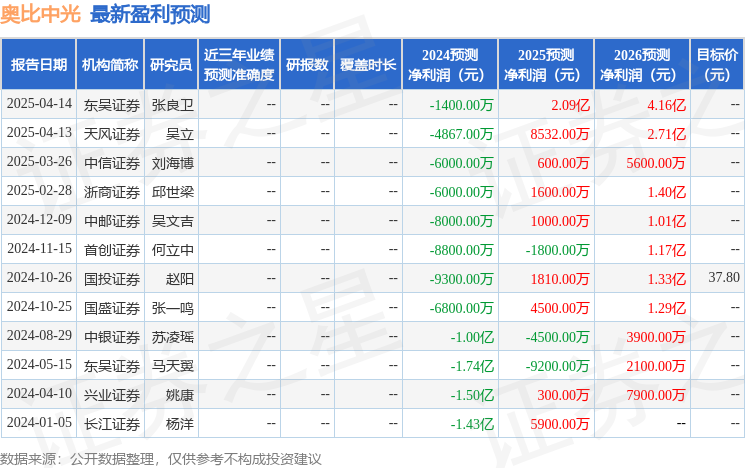Select the value 8532.00万
Image resolution: width=745 pixels, height=468 pixels.
coord(560,134)
